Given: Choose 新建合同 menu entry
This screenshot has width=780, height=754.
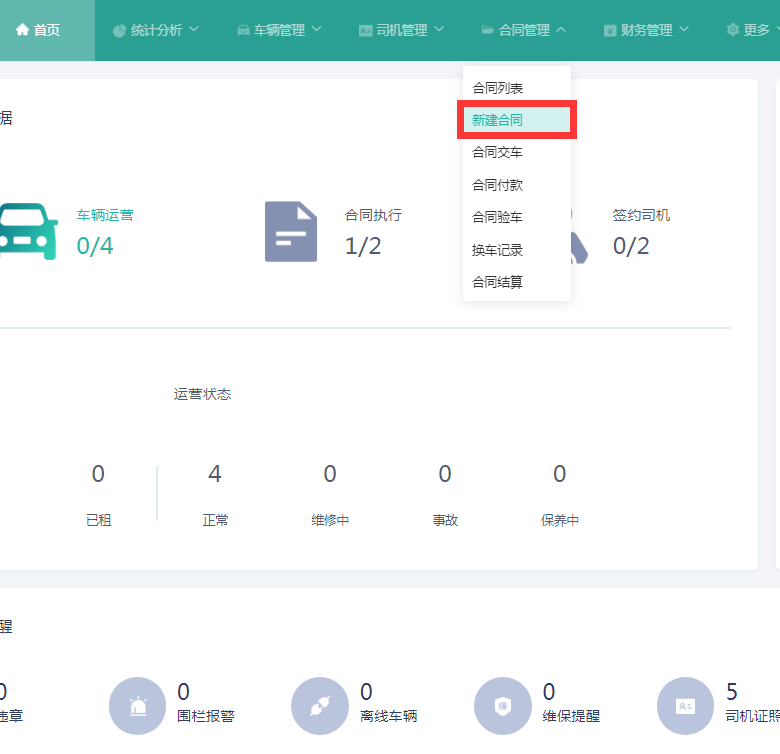Looking at the screenshot, I should click(498, 120).
